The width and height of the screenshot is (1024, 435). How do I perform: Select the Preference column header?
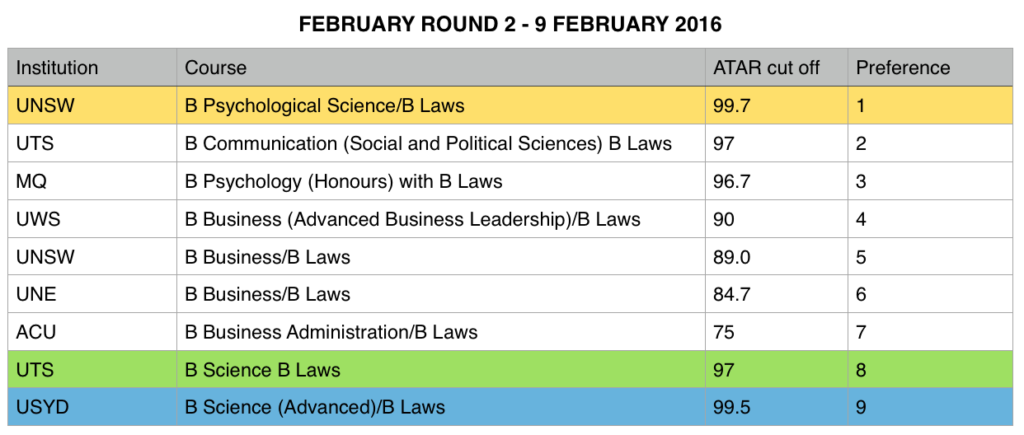903,68
